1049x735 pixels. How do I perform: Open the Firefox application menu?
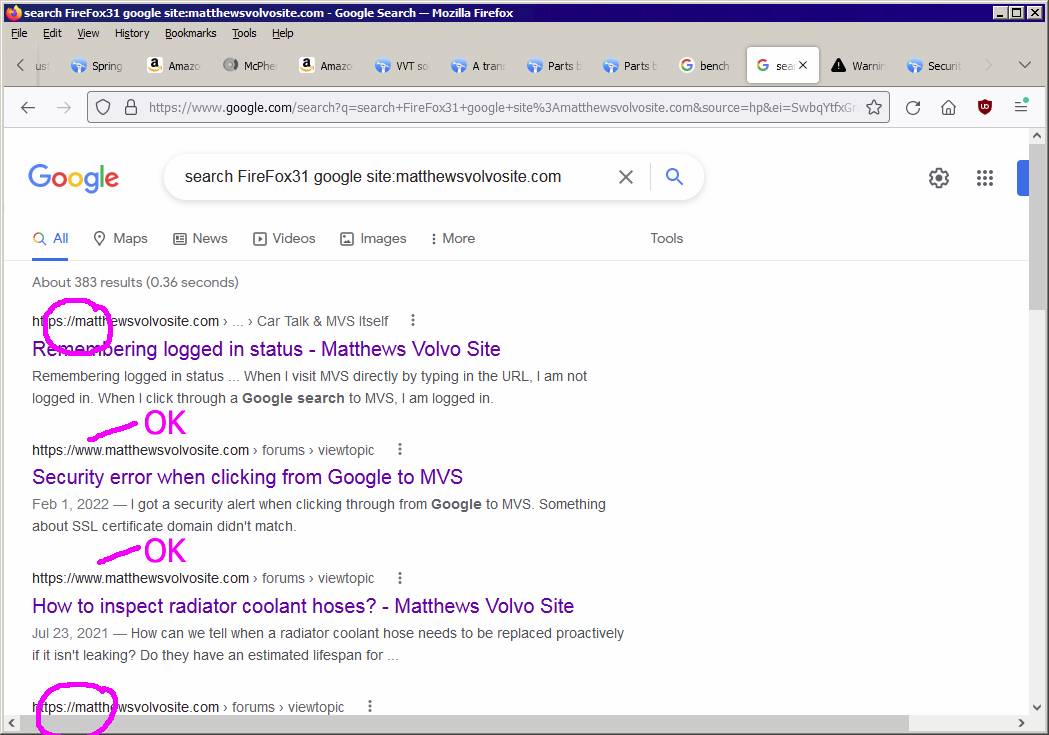(x=1022, y=106)
